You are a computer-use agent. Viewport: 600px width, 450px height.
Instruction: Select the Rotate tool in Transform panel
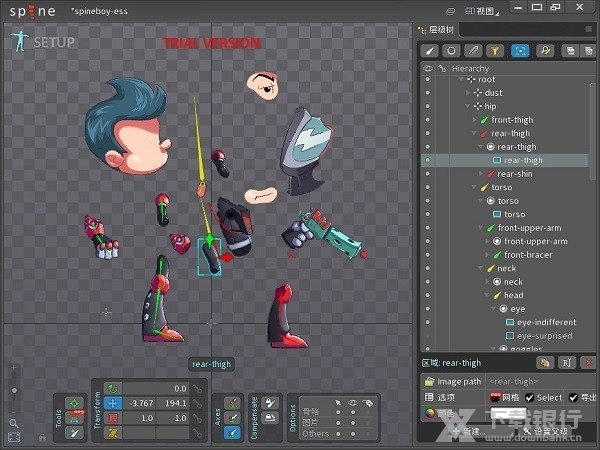(114, 388)
